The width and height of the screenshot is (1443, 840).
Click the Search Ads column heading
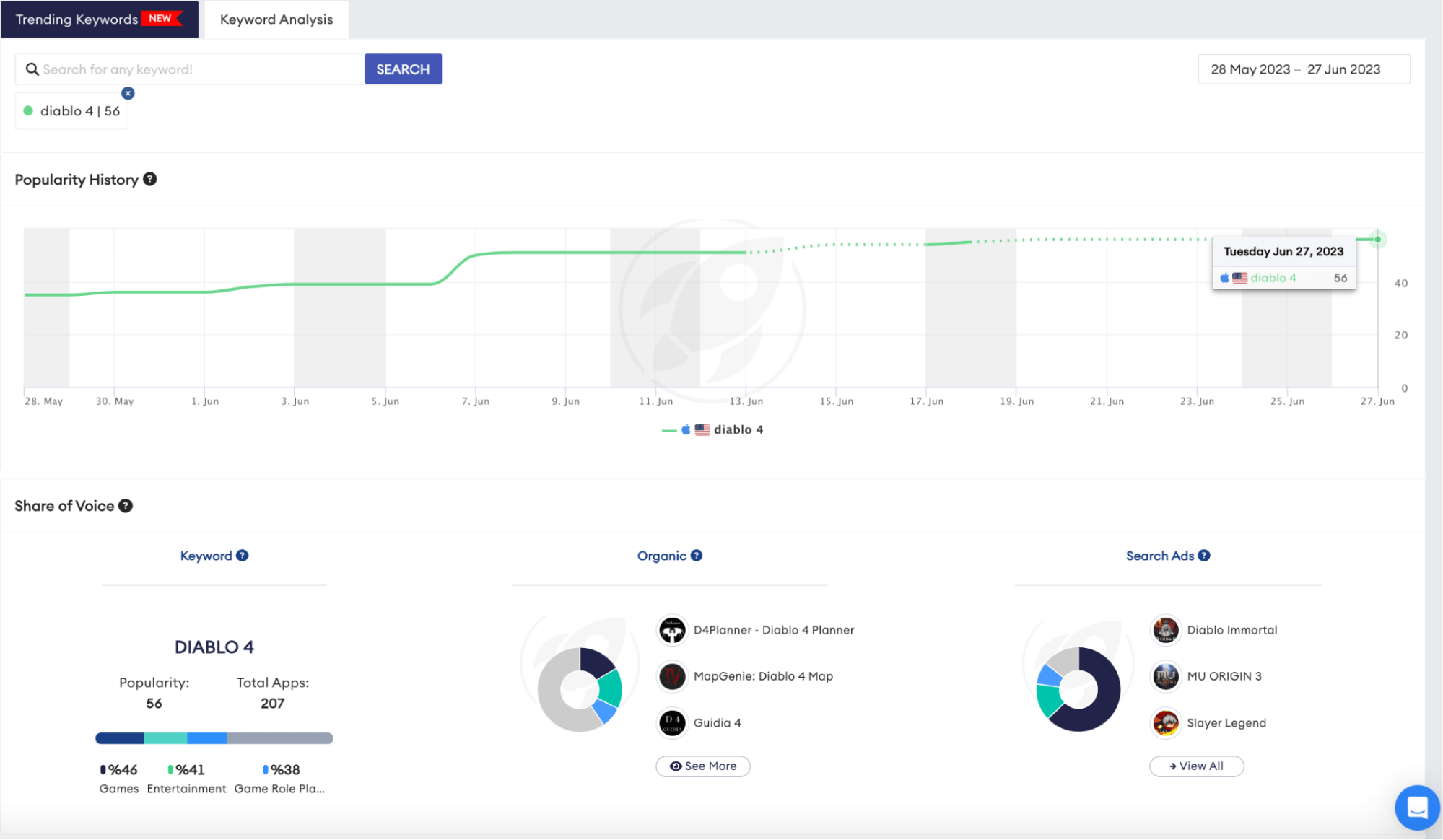click(x=1159, y=556)
